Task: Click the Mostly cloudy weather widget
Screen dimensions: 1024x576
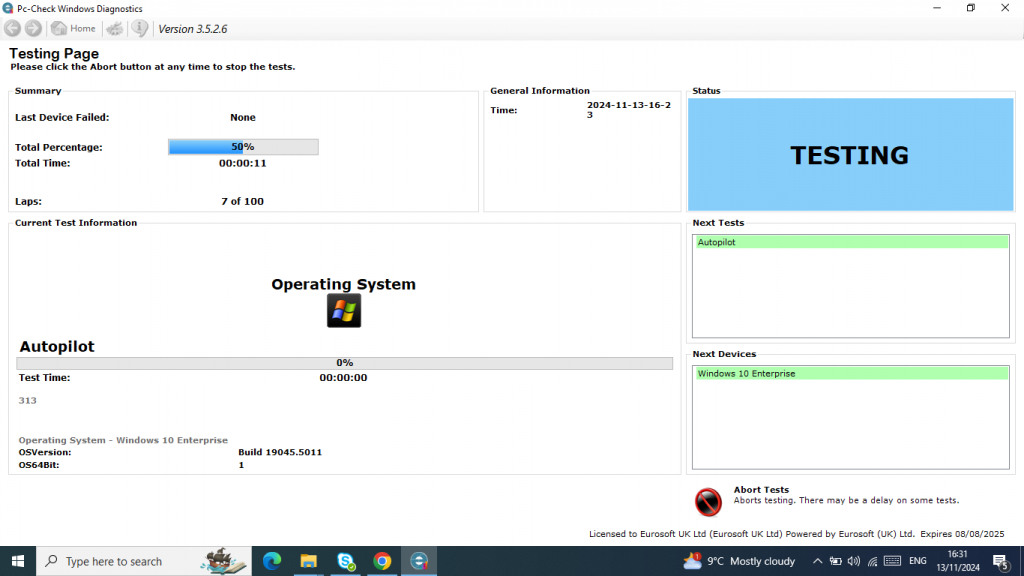Action: click(740, 560)
